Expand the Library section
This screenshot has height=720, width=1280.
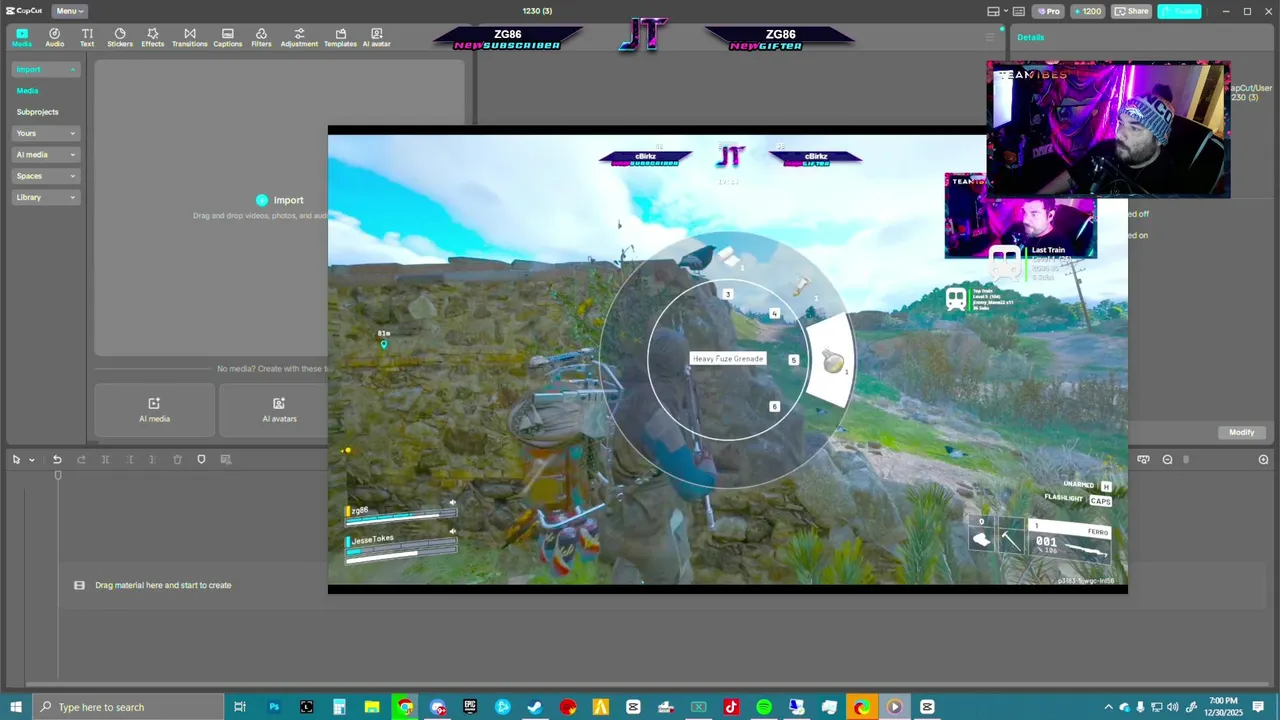tap(45, 197)
